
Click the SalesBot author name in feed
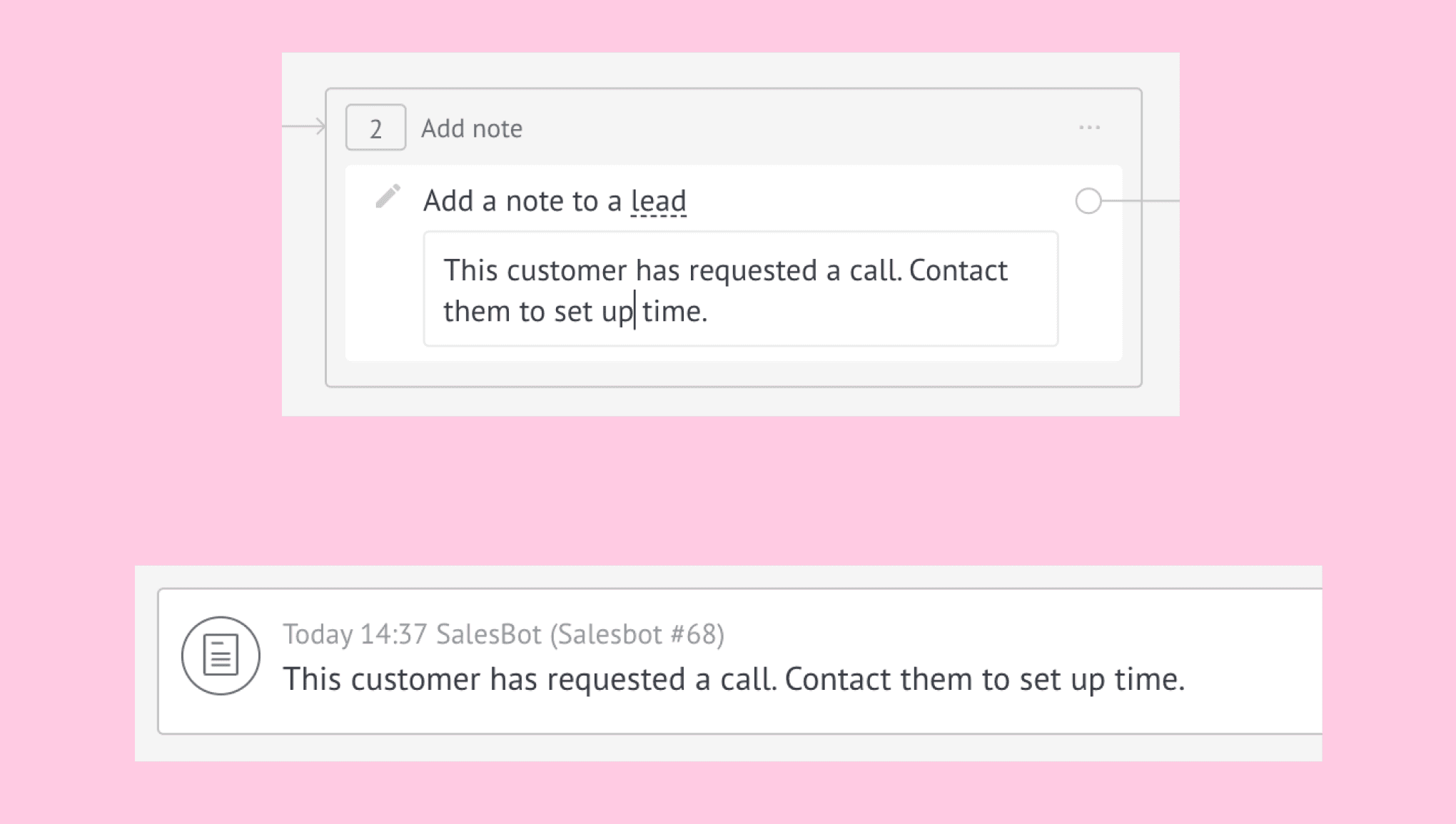(490, 634)
